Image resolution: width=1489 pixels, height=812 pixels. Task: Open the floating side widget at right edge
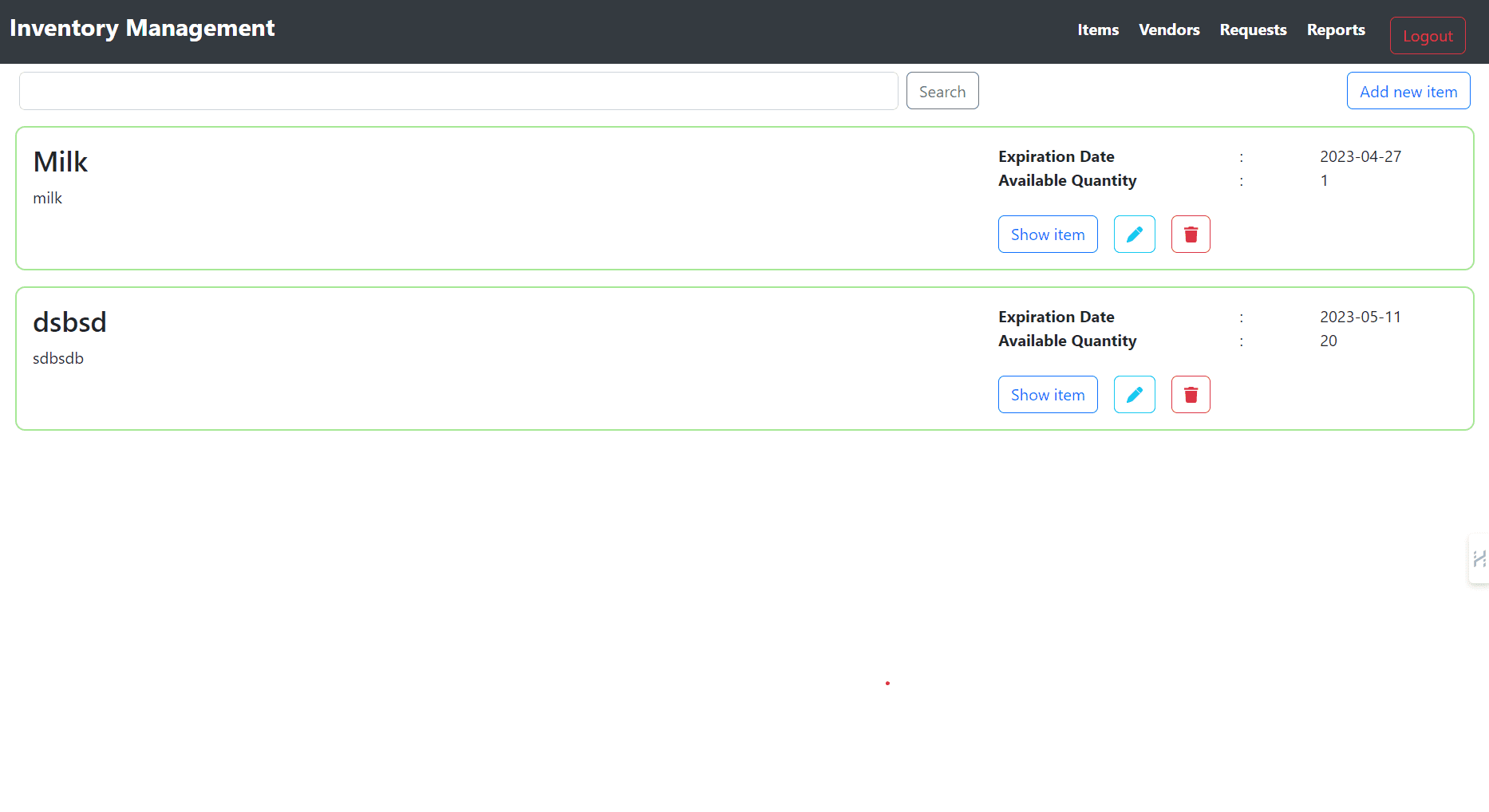pos(1479,559)
